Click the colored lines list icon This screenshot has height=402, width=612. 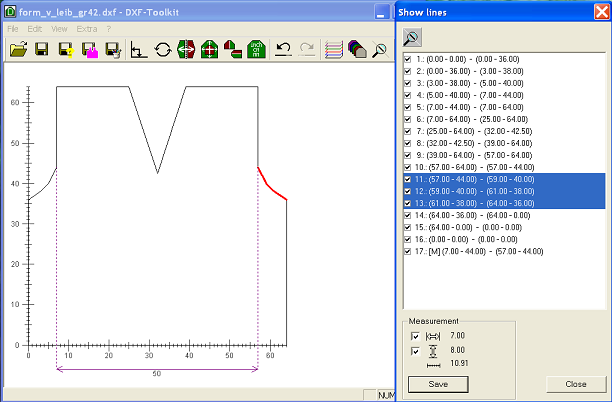335,48
